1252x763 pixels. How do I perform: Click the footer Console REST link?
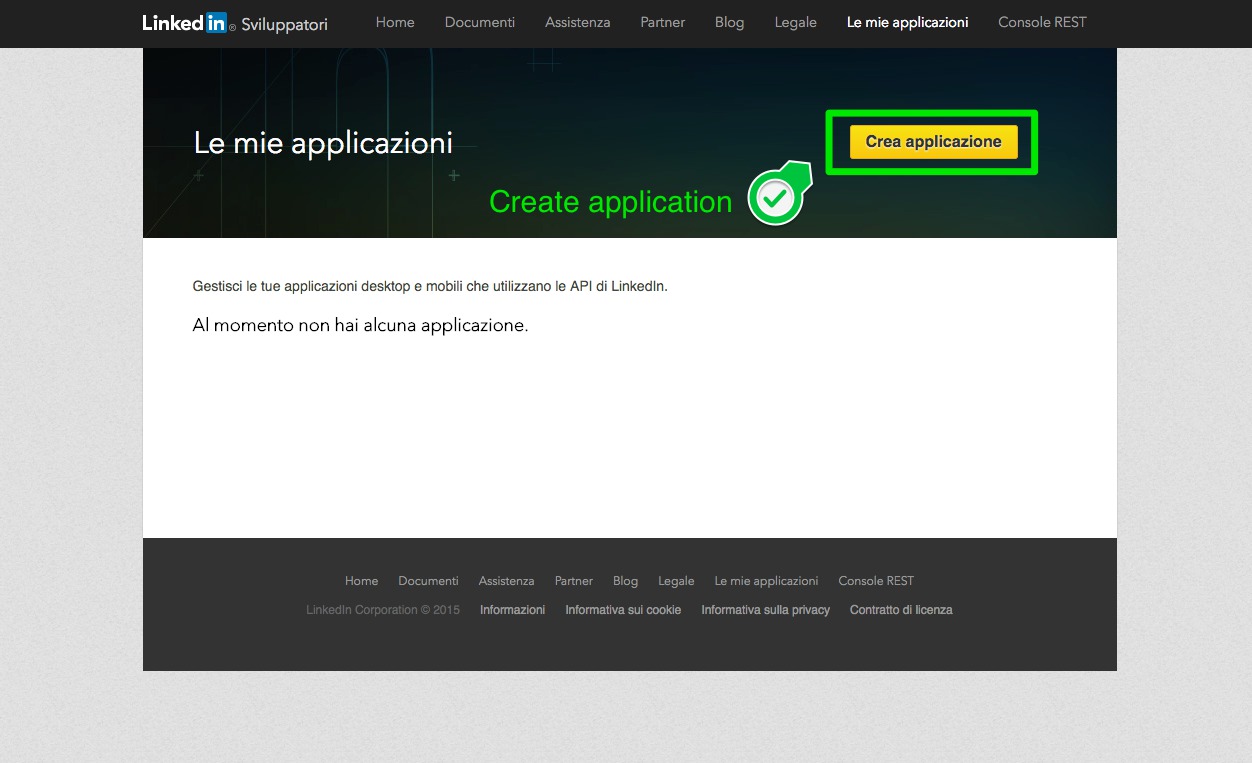[876, 581]
